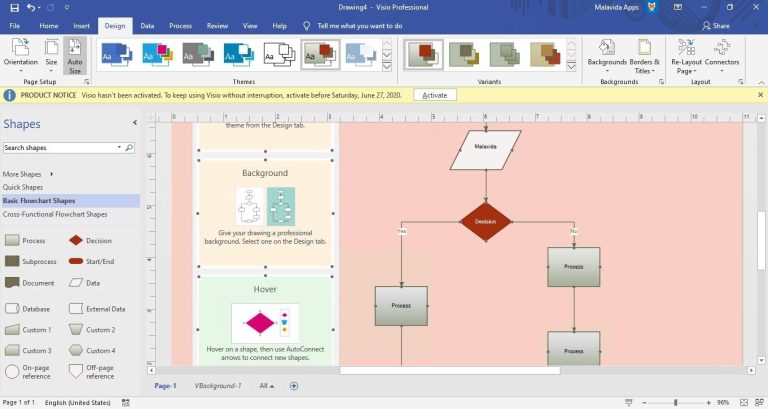Toggle the Auto Size button
The image size is (768, 409).
[75, 55]
